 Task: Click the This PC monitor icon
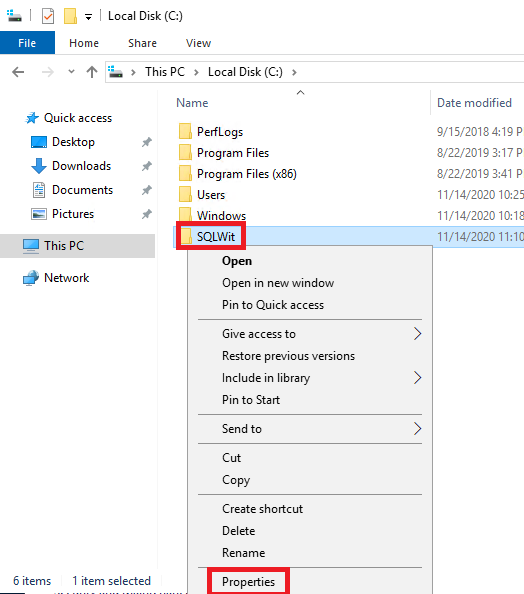point(31,246)
